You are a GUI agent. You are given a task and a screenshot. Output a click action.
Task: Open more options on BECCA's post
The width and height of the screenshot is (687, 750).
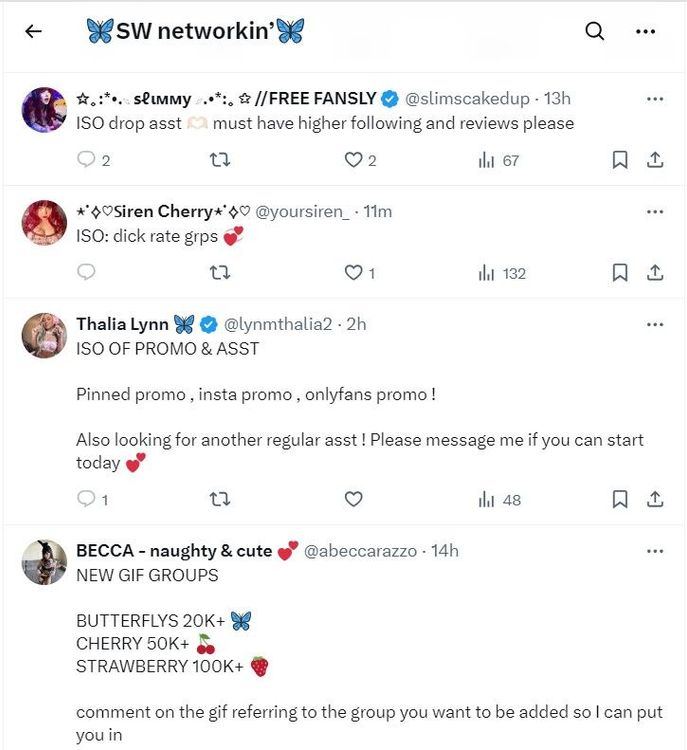(655, 551)
